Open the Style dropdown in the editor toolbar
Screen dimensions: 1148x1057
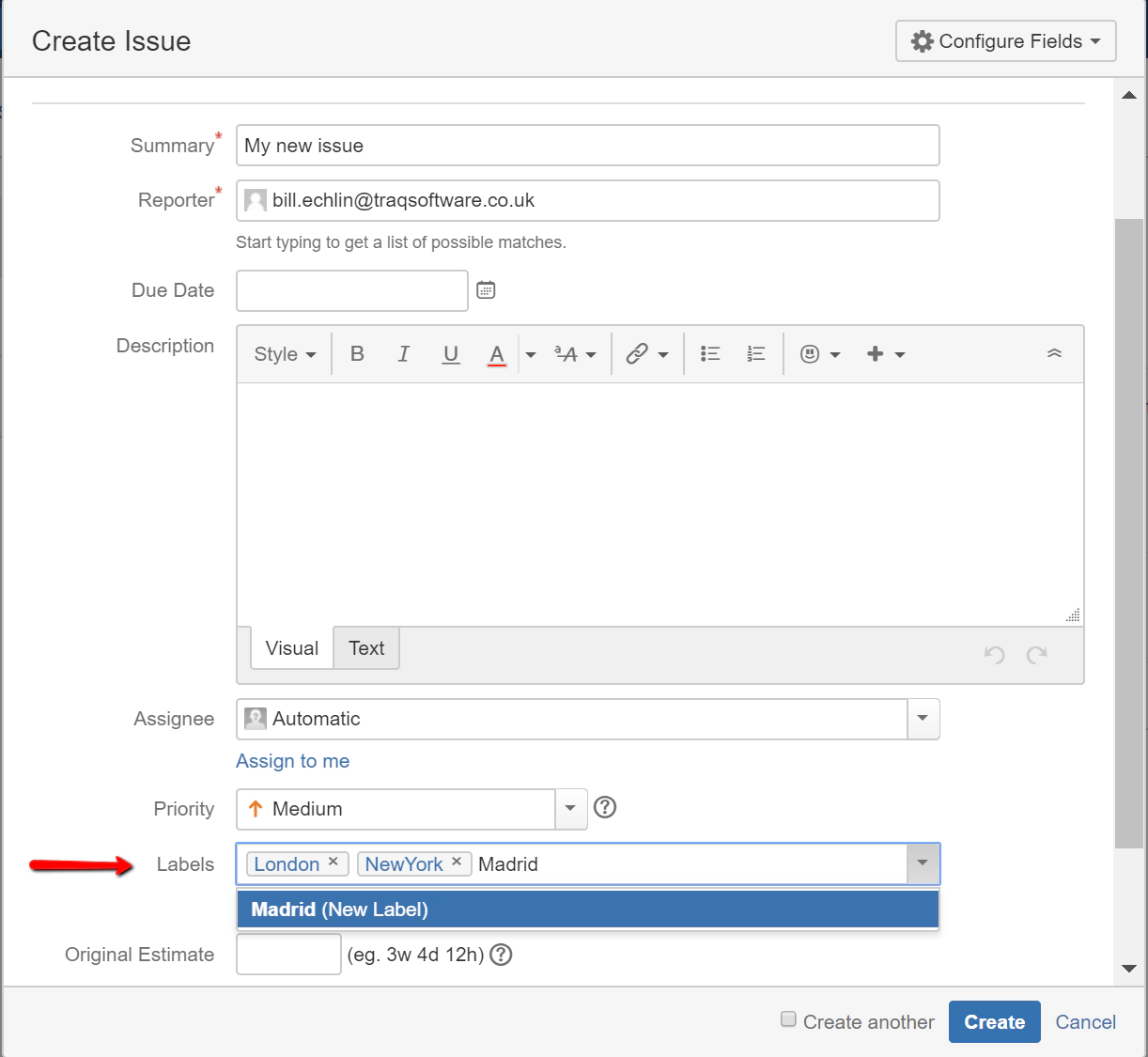tap(283, 354)
